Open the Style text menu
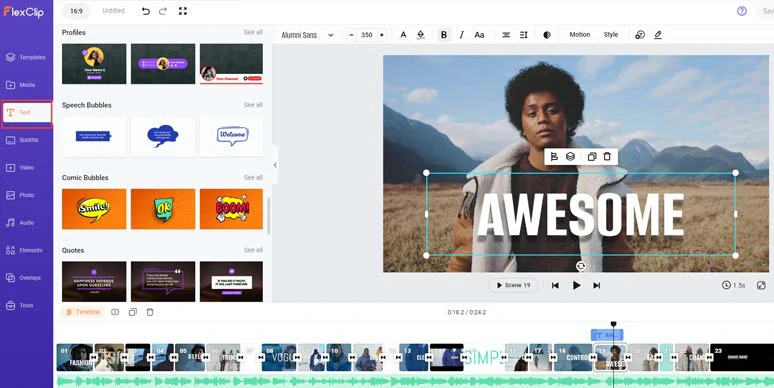 tap(611, 35)
